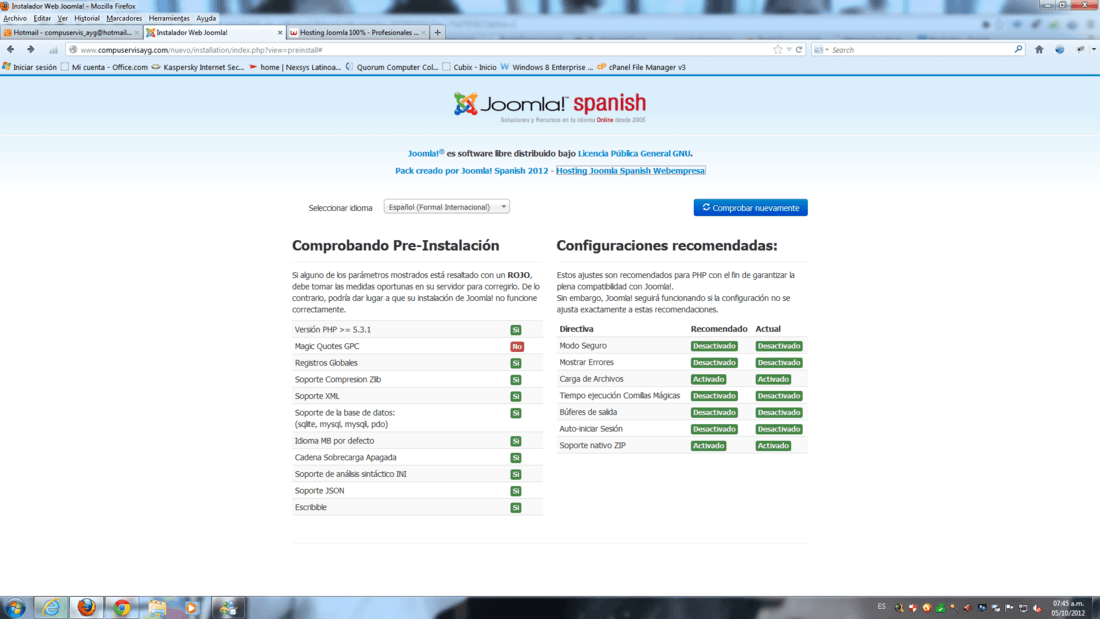Open the cPanel File Manager v3 bookmark

(x=641, y=67)
